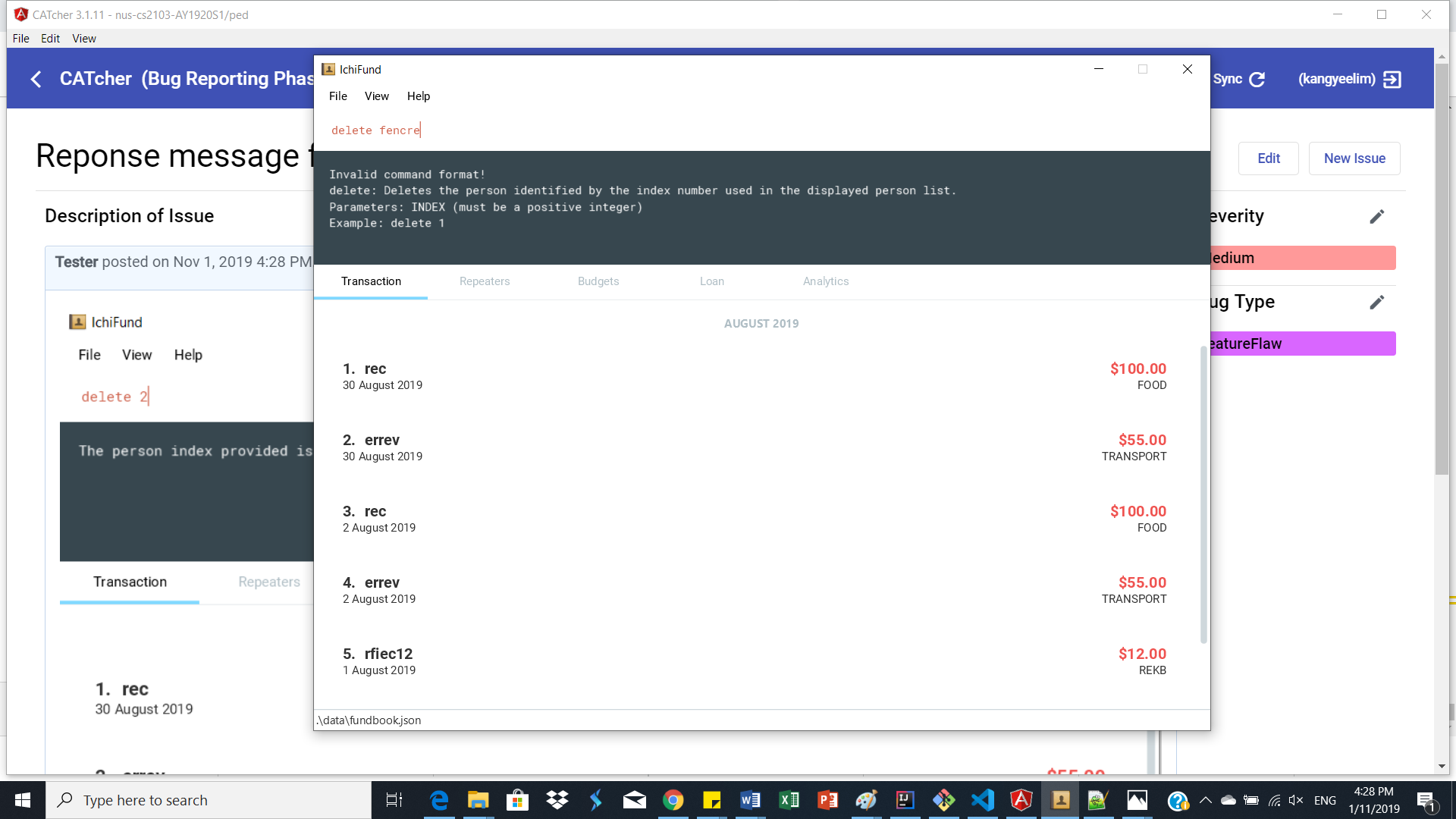Screen dimensions: 1456x819
Task: Click the Edit button in CATcher
Action: [1269, 158]
